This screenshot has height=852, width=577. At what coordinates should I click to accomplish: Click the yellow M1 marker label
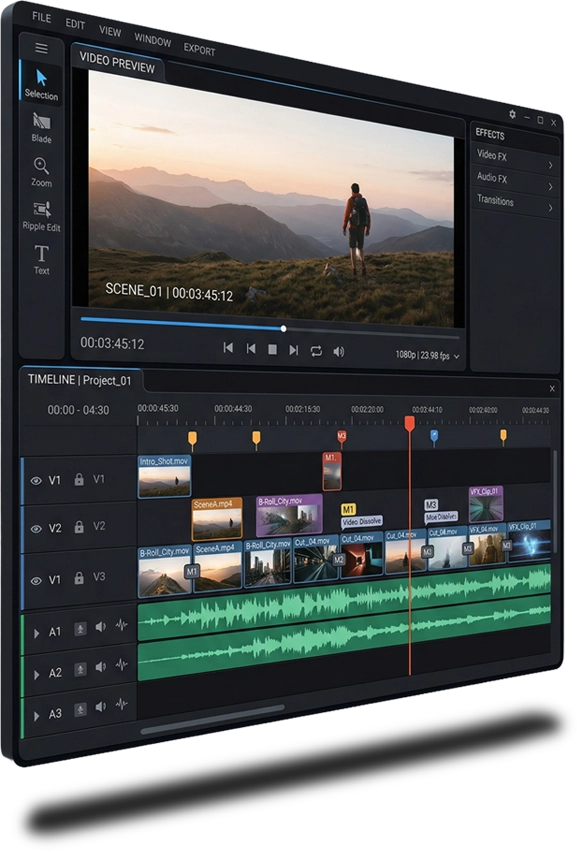pyautogui.click(x=348, y=509)
